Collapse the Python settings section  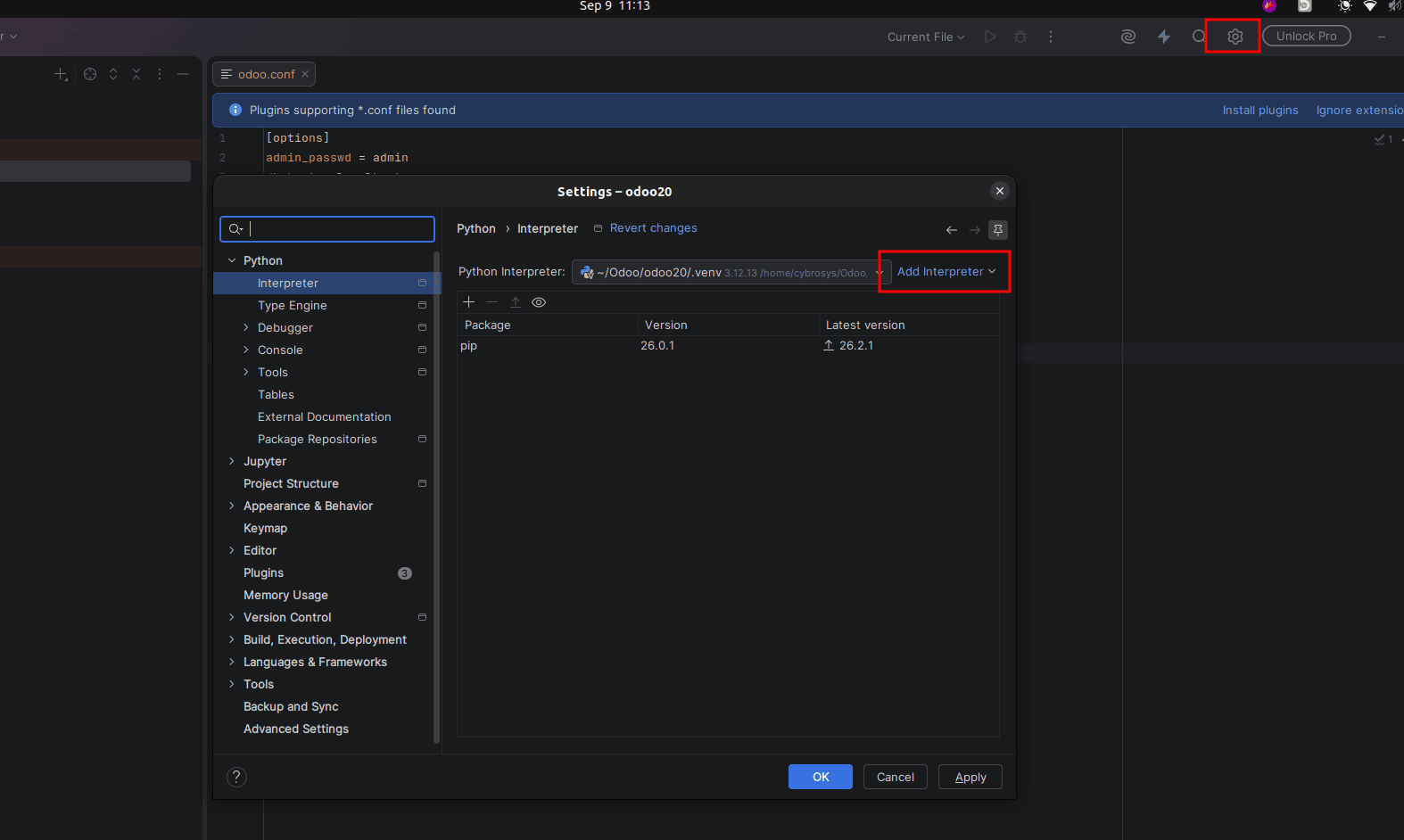point(232,260)
